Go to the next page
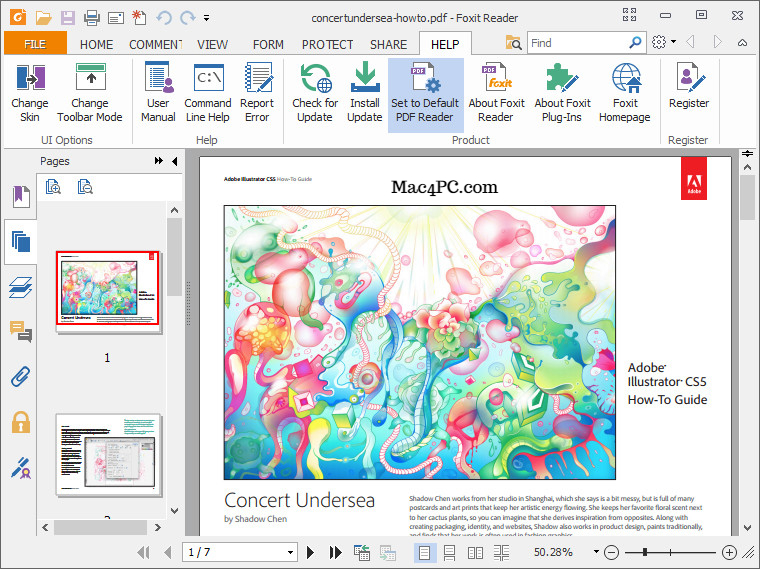 coord(310,552)
